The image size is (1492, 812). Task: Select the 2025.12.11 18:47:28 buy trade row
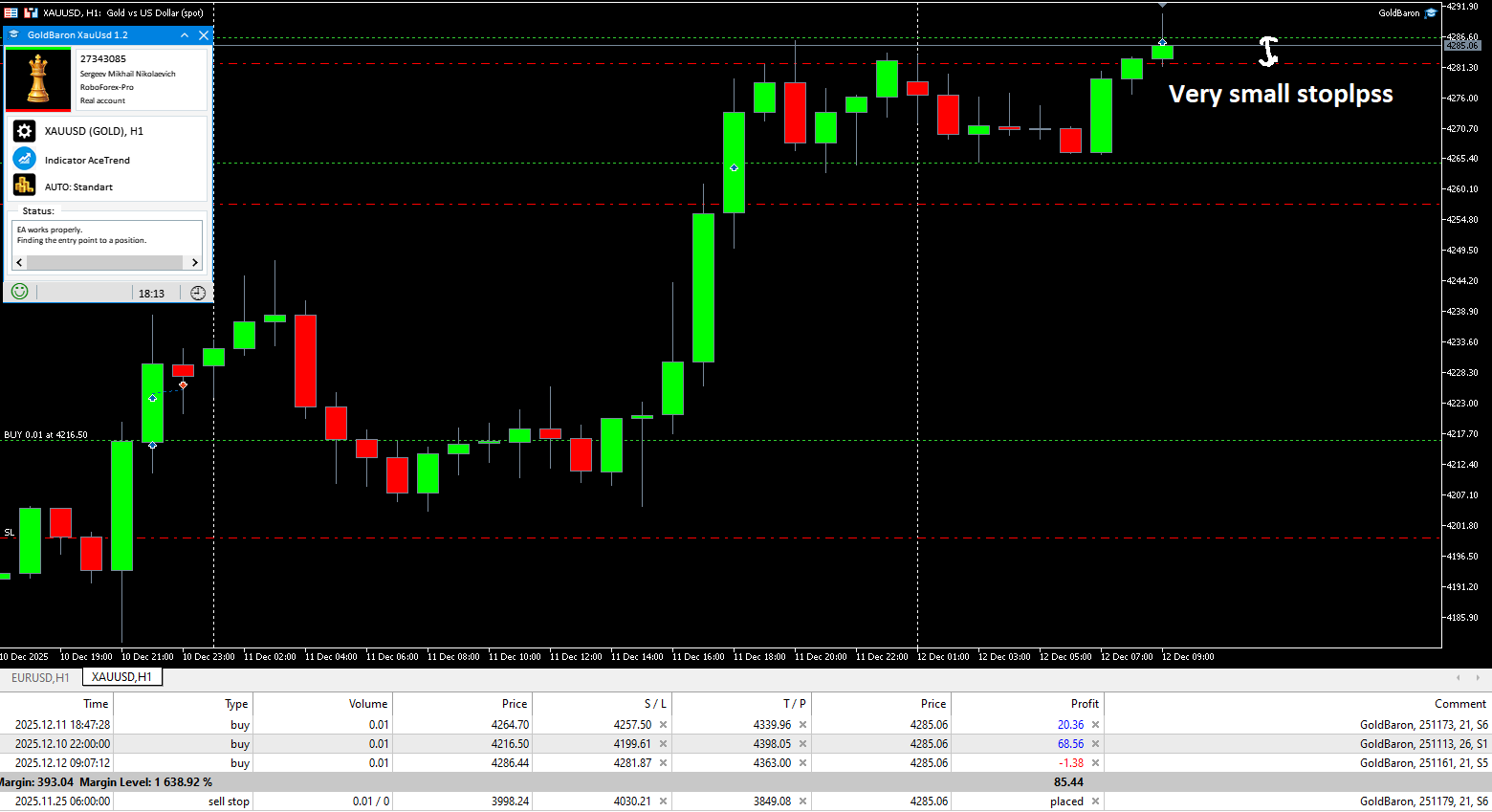[x=746, y=725]
